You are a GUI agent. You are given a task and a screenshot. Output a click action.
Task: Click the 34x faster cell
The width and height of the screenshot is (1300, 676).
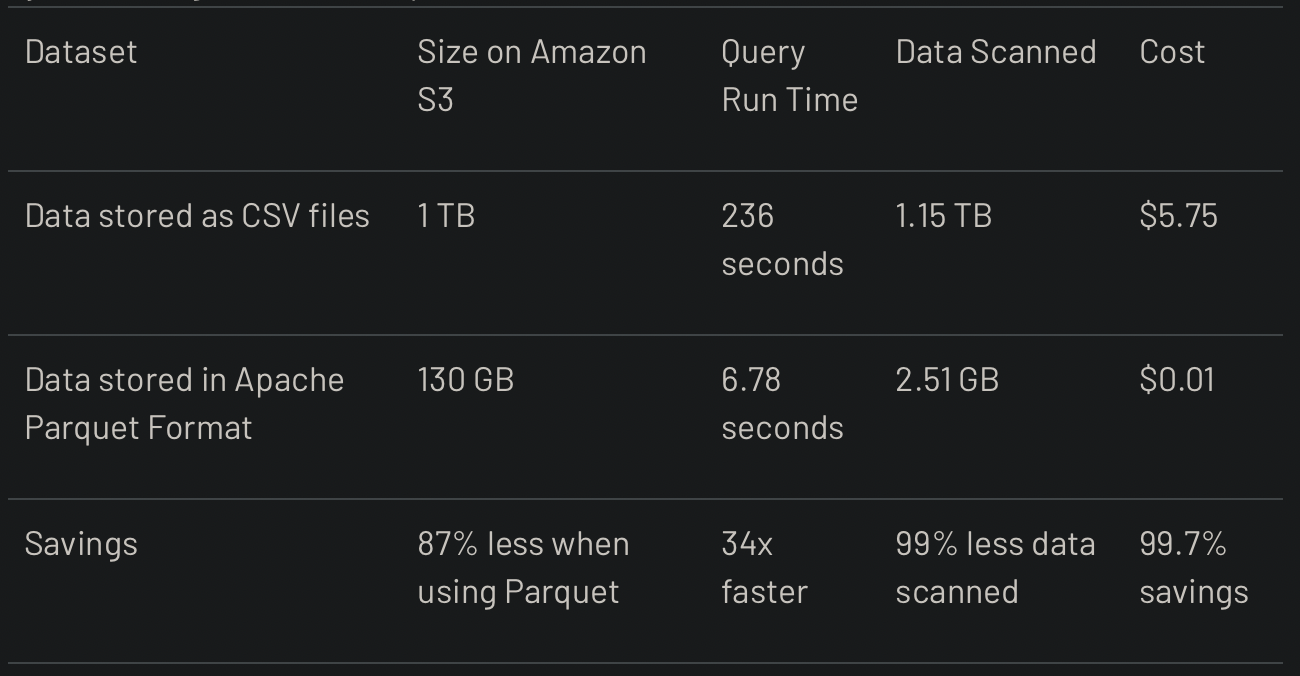(764, 568)
